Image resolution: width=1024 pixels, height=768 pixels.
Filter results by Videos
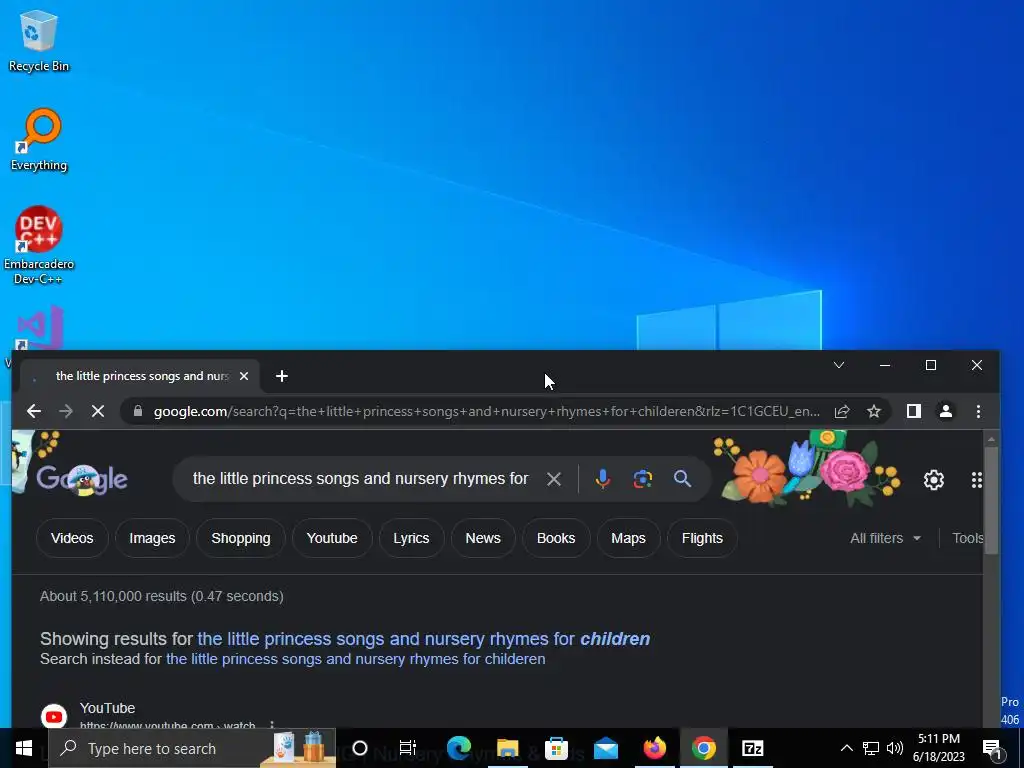click(72, 538)
